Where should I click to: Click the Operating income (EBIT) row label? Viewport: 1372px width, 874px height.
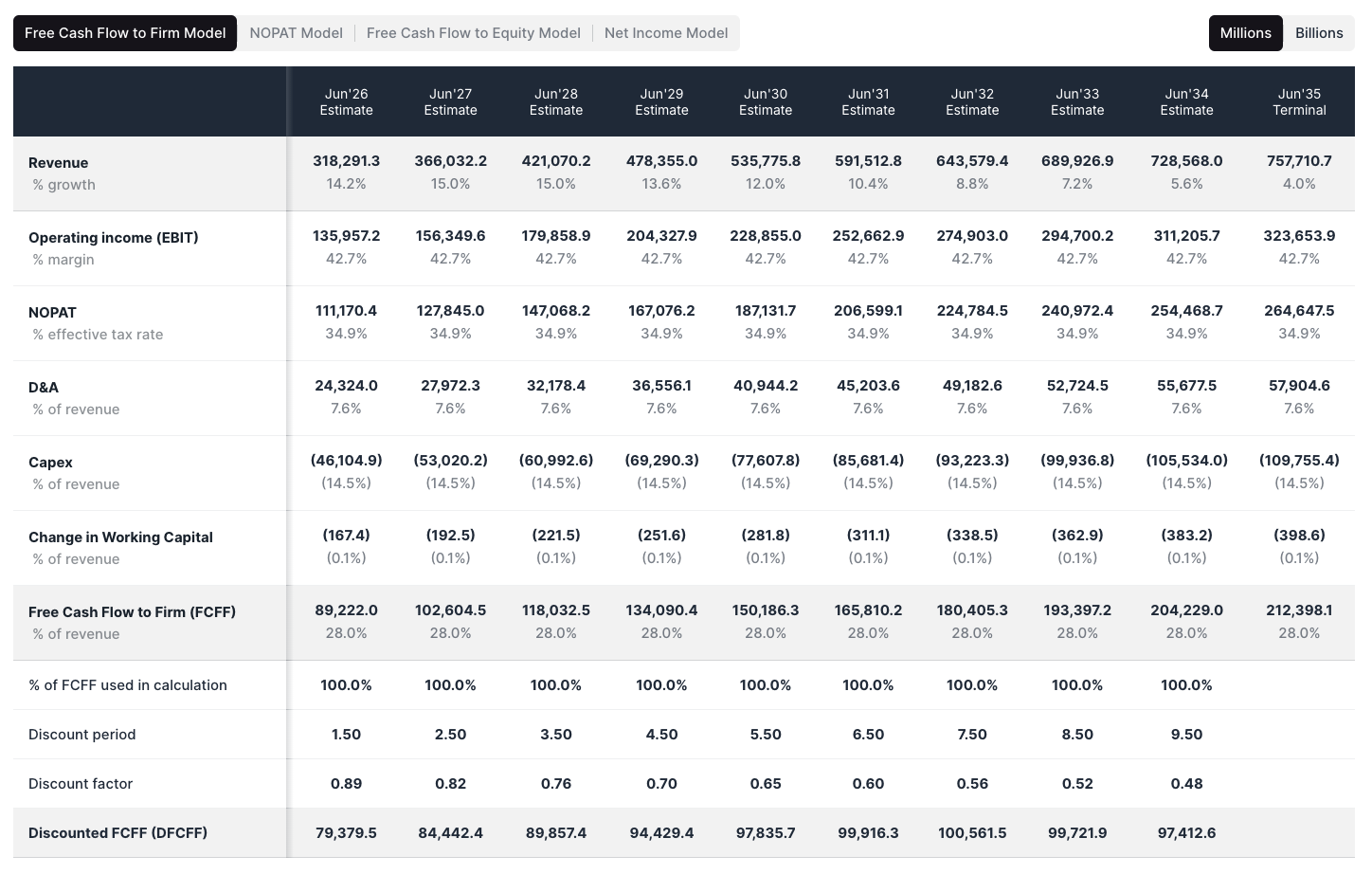point(113,237)
